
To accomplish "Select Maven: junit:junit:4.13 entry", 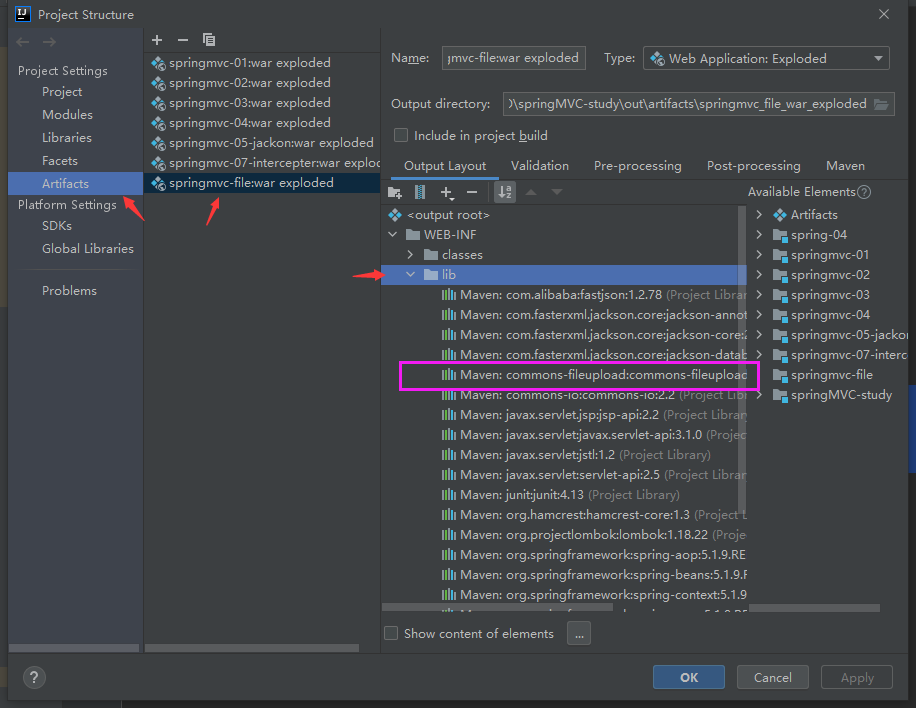I will 564,495.
